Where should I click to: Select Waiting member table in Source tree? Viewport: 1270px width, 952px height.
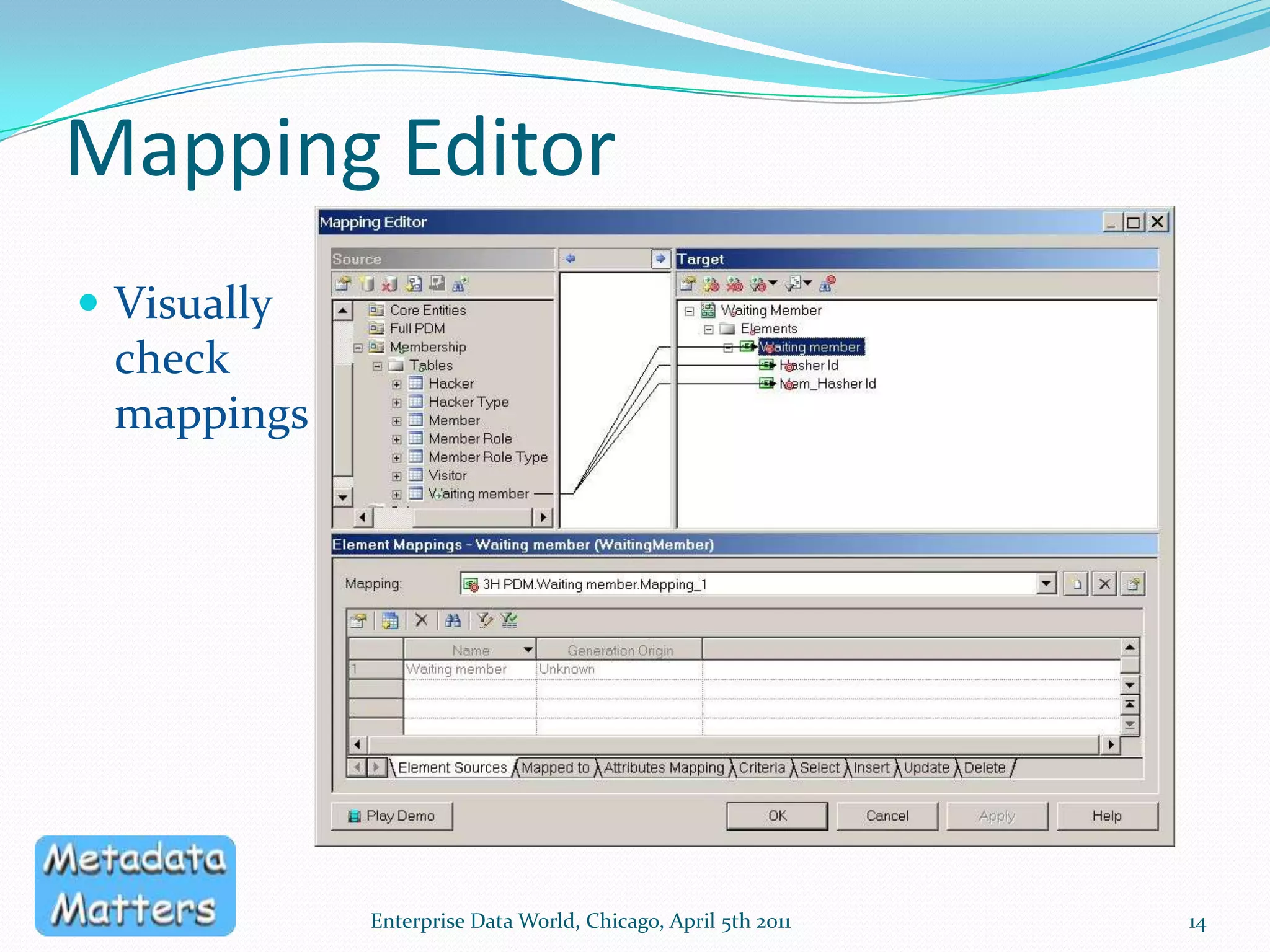click(x=478, y=494)
